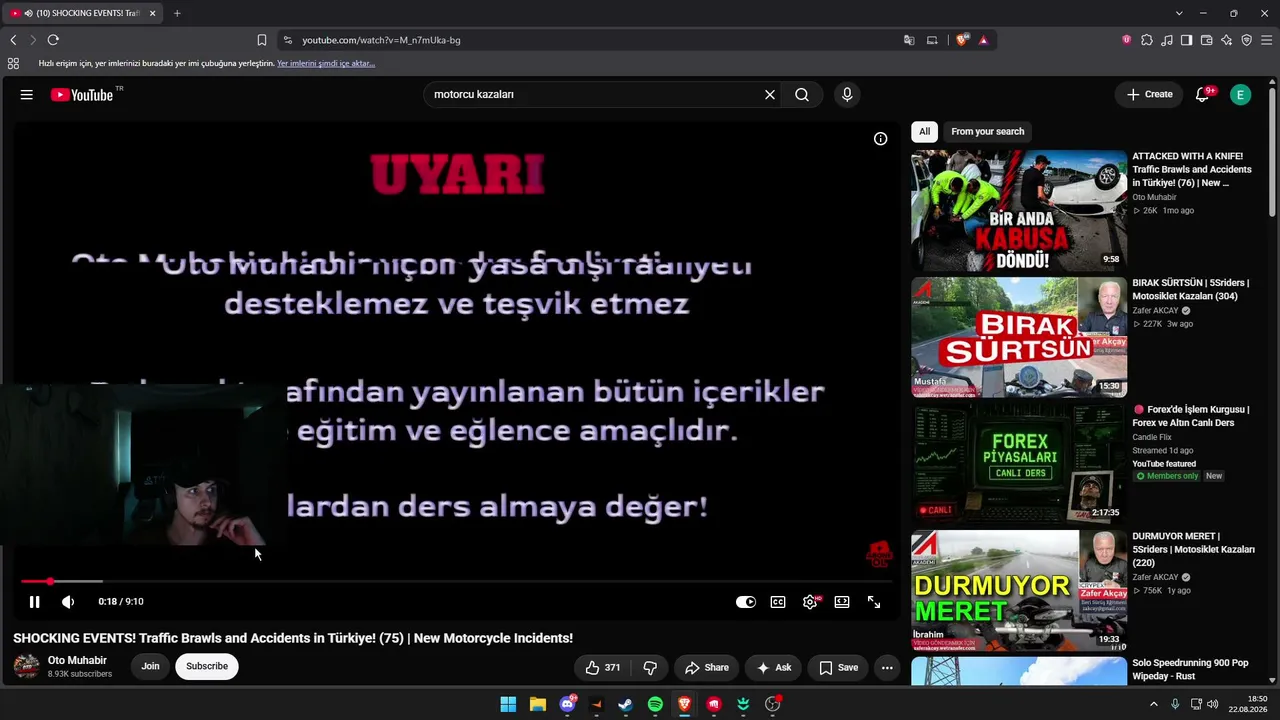The image size is (1280, 720).
Task: Open media playback control note icon
Action: pyautogui.click(x=1167, y=40)
